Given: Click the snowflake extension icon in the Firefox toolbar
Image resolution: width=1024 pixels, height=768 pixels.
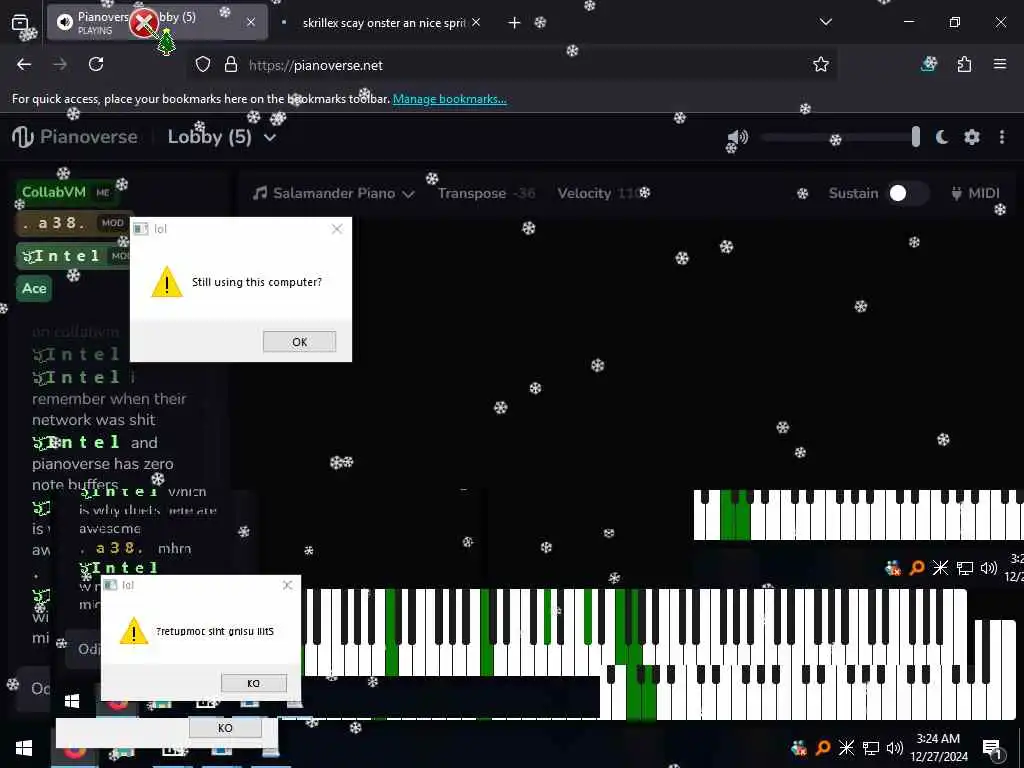Looking at the screenshot, I should pyautogui.click(x=929, y=64).
